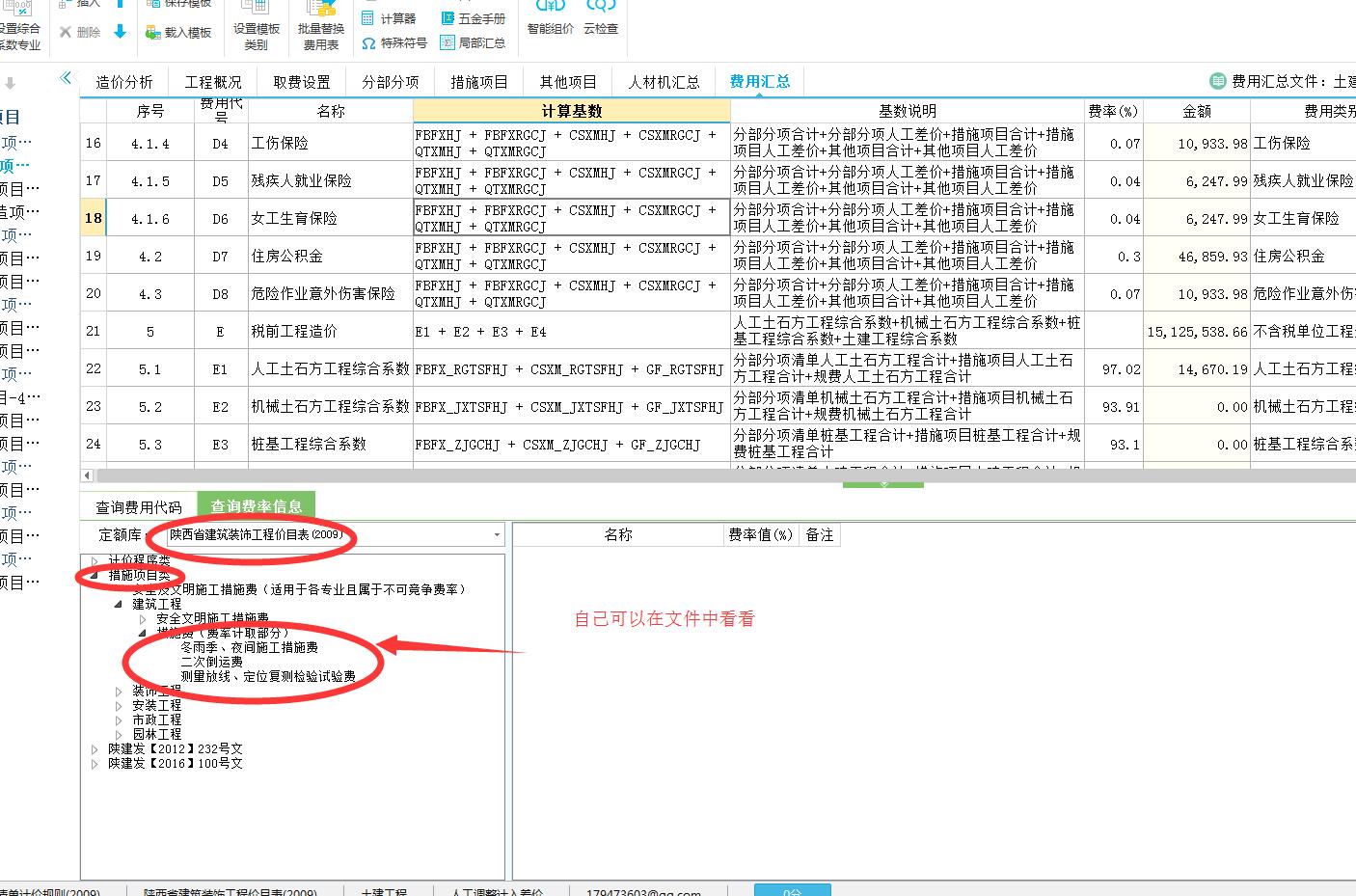1356x896 pixels.
Task: Open the 定额库 dropdown list
Action: click(x=498, y=534)
